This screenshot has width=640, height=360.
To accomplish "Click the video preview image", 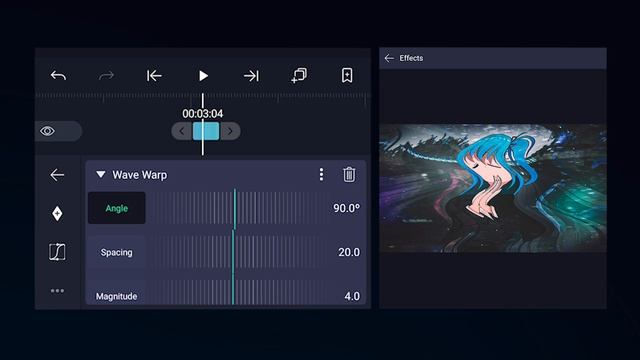I will point(493,188).
